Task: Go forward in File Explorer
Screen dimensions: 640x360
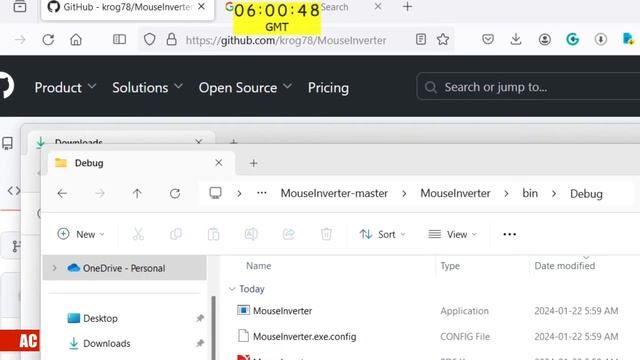Action: (100, 193)
